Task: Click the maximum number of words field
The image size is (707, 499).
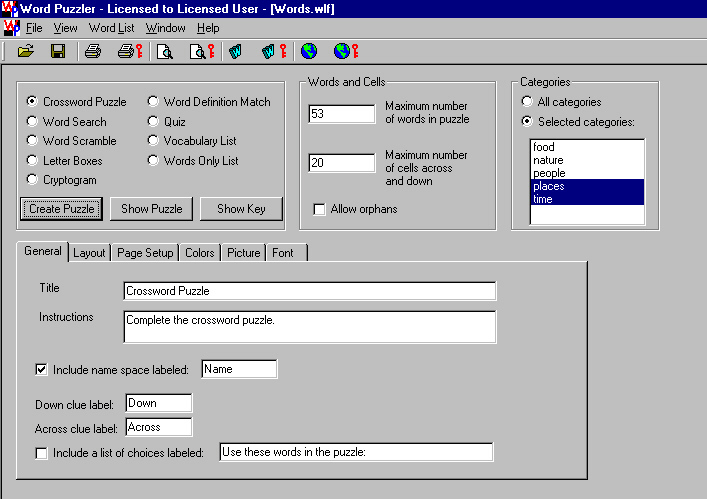Action: point(342,114)
